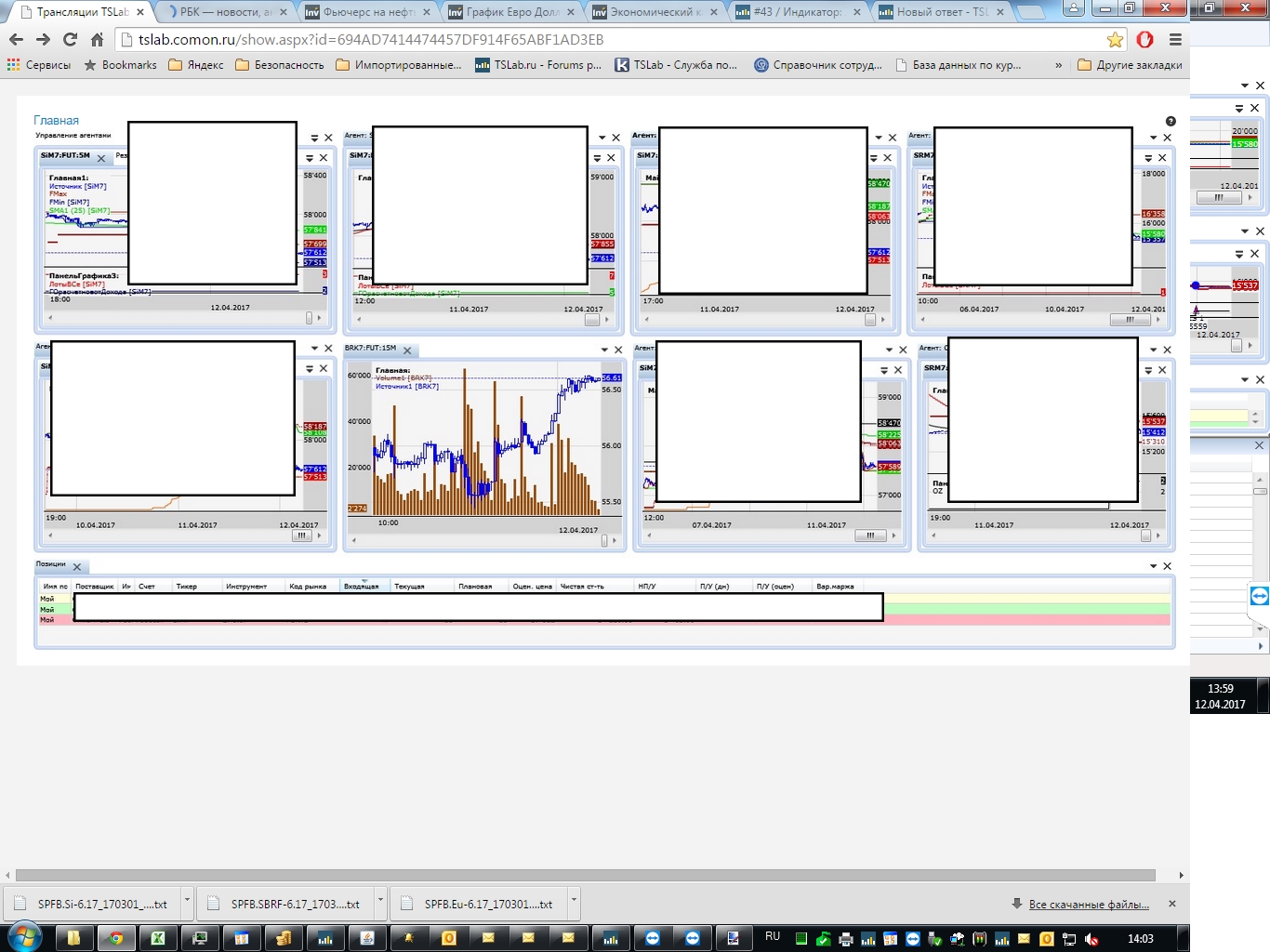This screenshot has height=952, width=1270.
Task: Open the Позиции panel dropdown arrow
Action: coord(1153,566)
